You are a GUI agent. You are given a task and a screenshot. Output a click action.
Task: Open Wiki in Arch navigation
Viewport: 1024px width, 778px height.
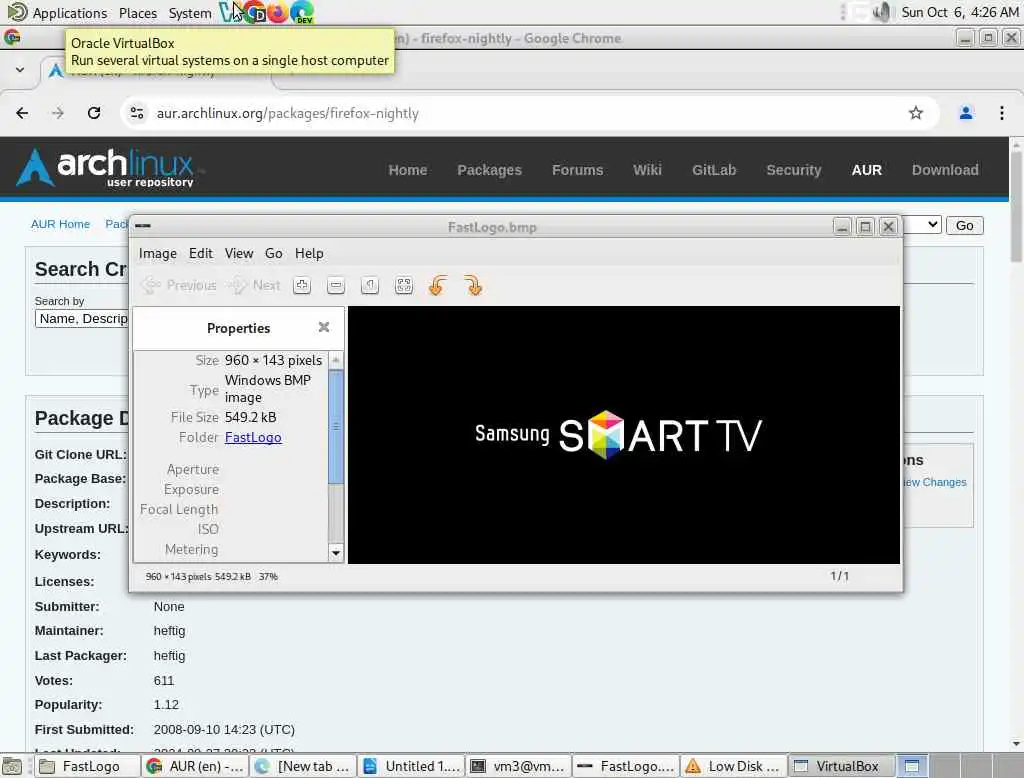pyautogui.click(x=647, y=170)
